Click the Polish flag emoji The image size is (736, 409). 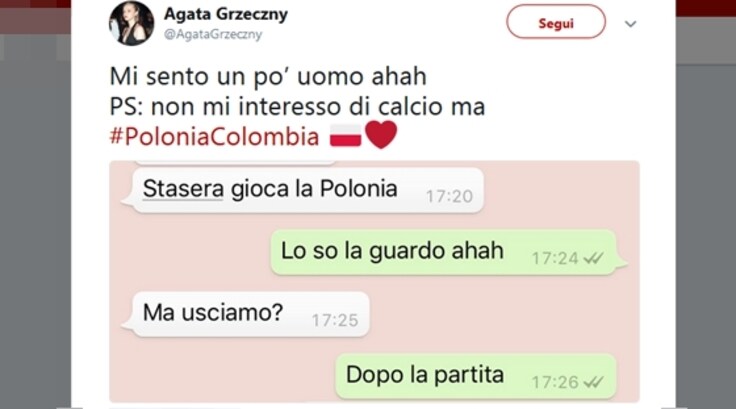(x=345, y=136)
